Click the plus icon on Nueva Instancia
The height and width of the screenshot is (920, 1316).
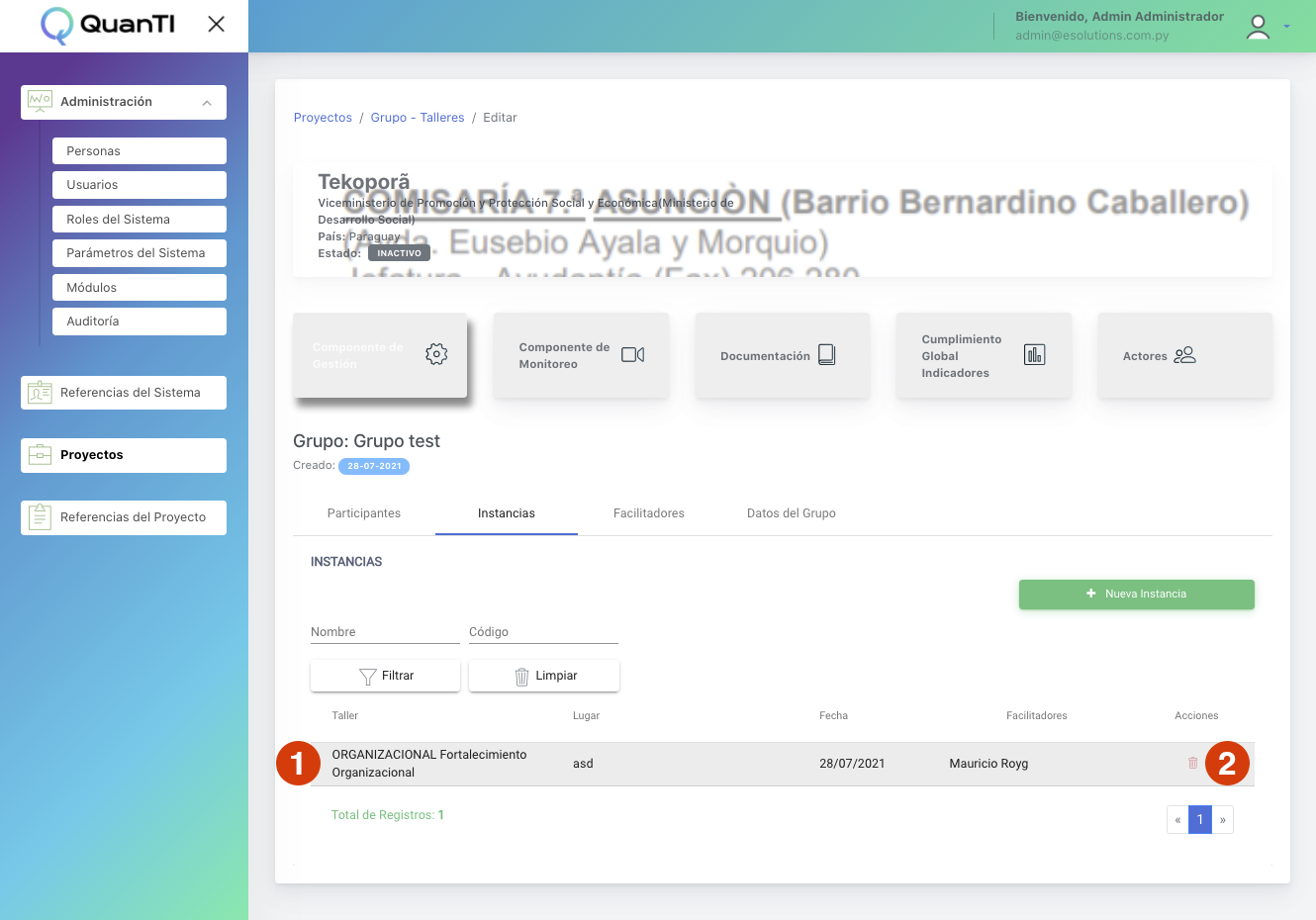[1091, 594]
